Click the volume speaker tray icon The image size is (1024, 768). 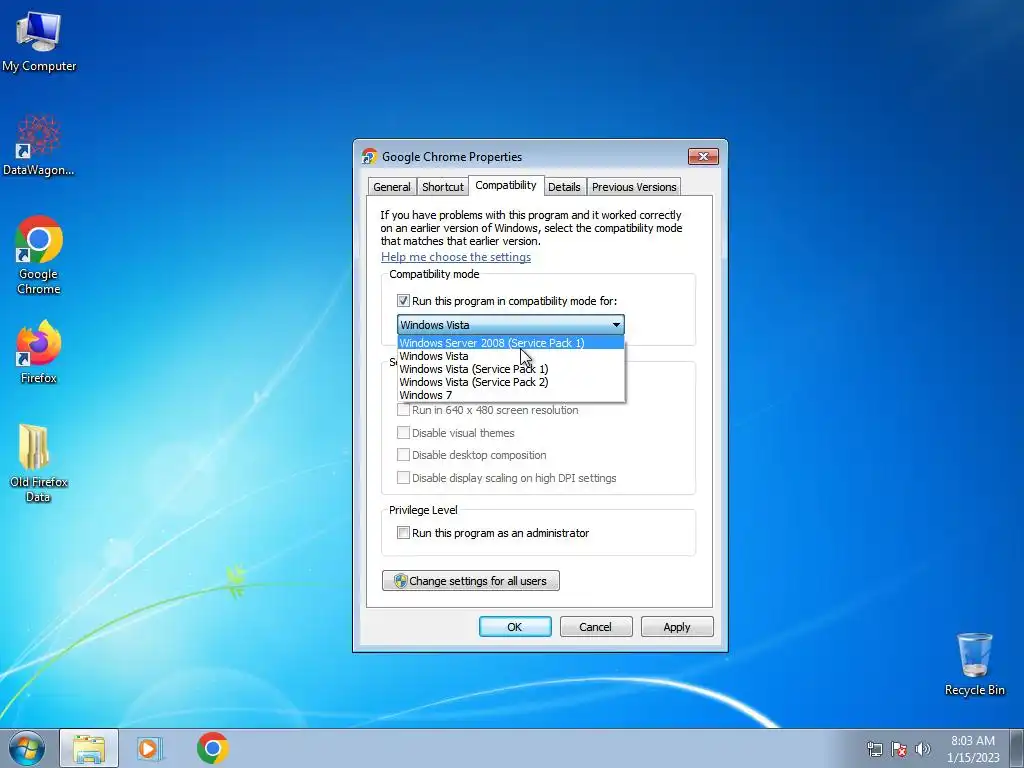(923, 749)
